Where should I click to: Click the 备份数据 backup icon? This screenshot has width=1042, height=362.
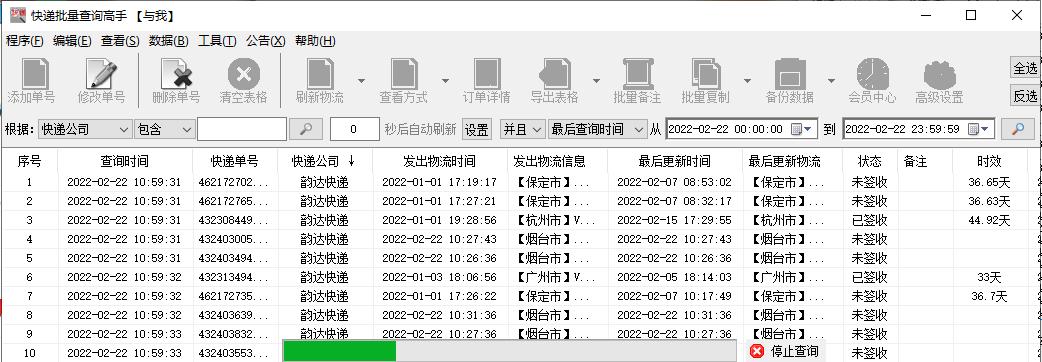point(789,74)
